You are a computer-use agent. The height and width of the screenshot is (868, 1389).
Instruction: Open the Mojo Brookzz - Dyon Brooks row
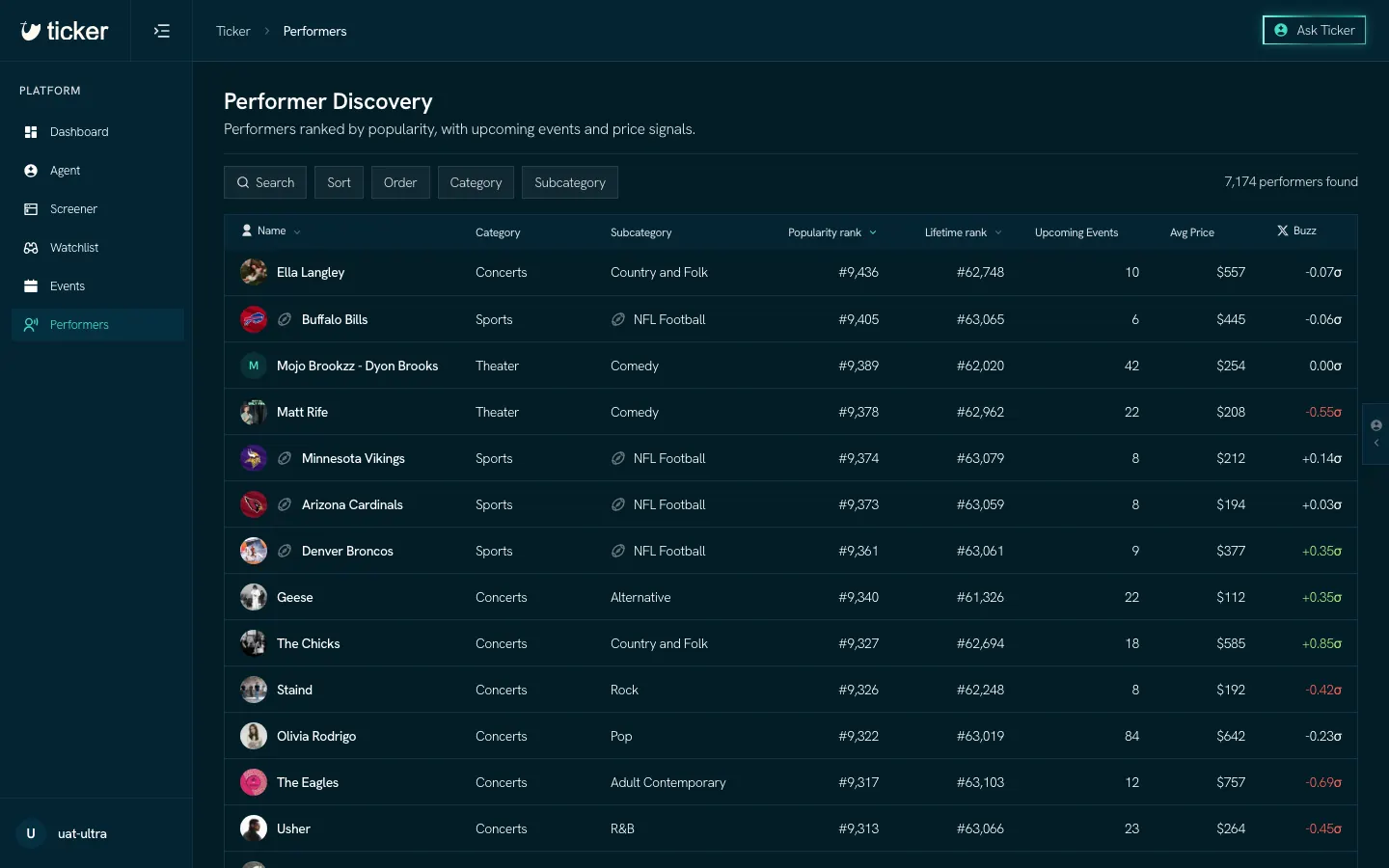(x=791, y=366)
